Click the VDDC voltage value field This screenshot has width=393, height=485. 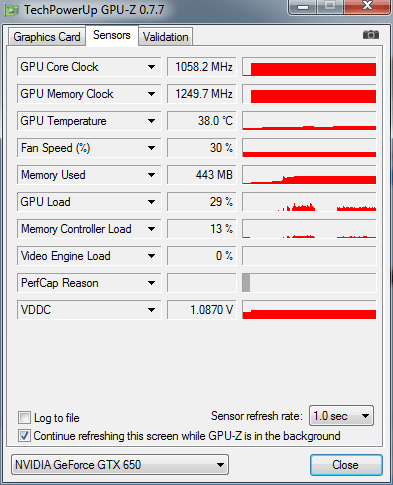(202, 310)
